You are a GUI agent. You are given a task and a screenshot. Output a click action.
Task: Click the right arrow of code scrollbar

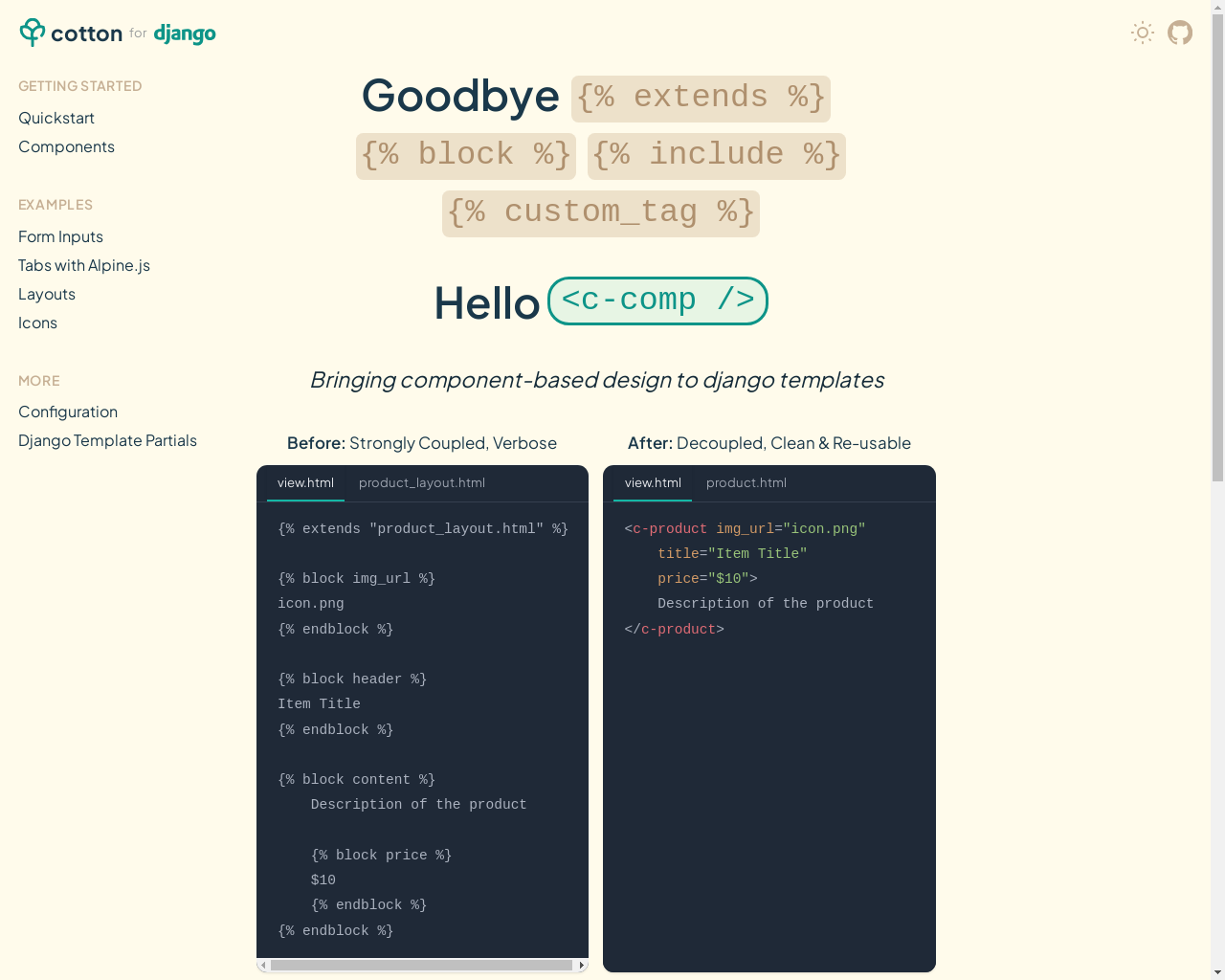(x=581, y=965)
